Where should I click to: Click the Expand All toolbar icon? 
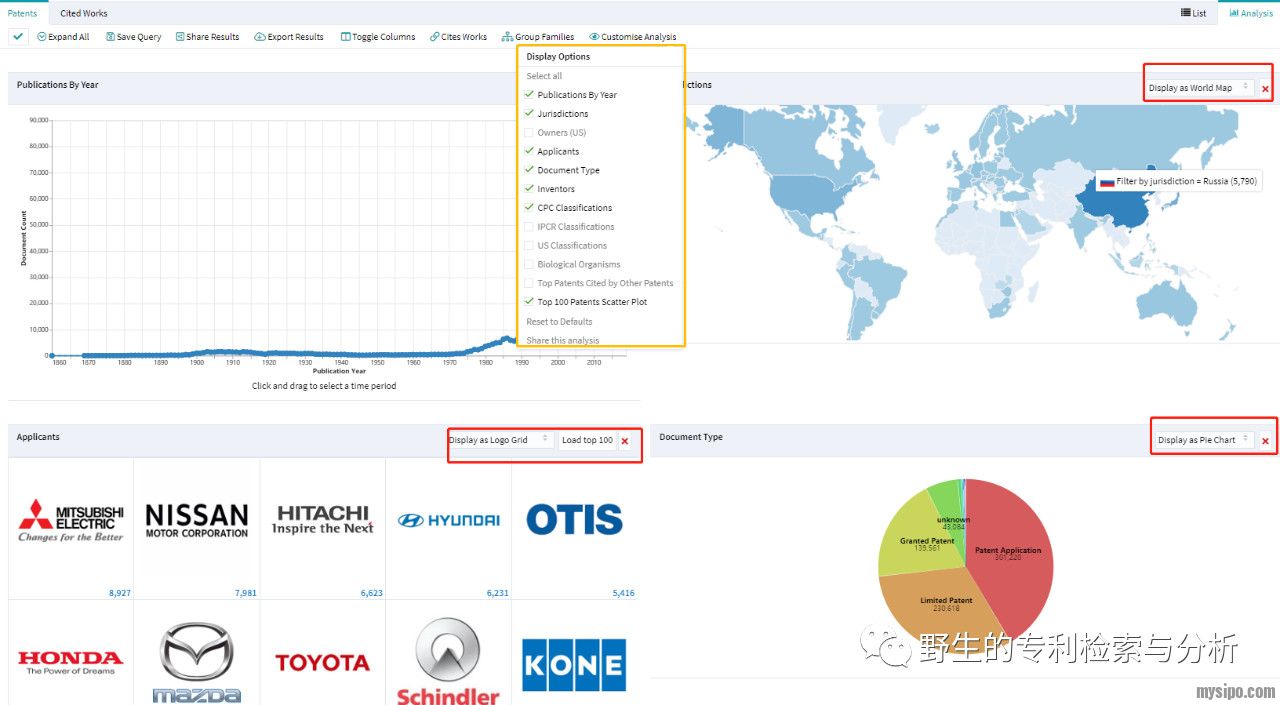click(x=42, y=37)
